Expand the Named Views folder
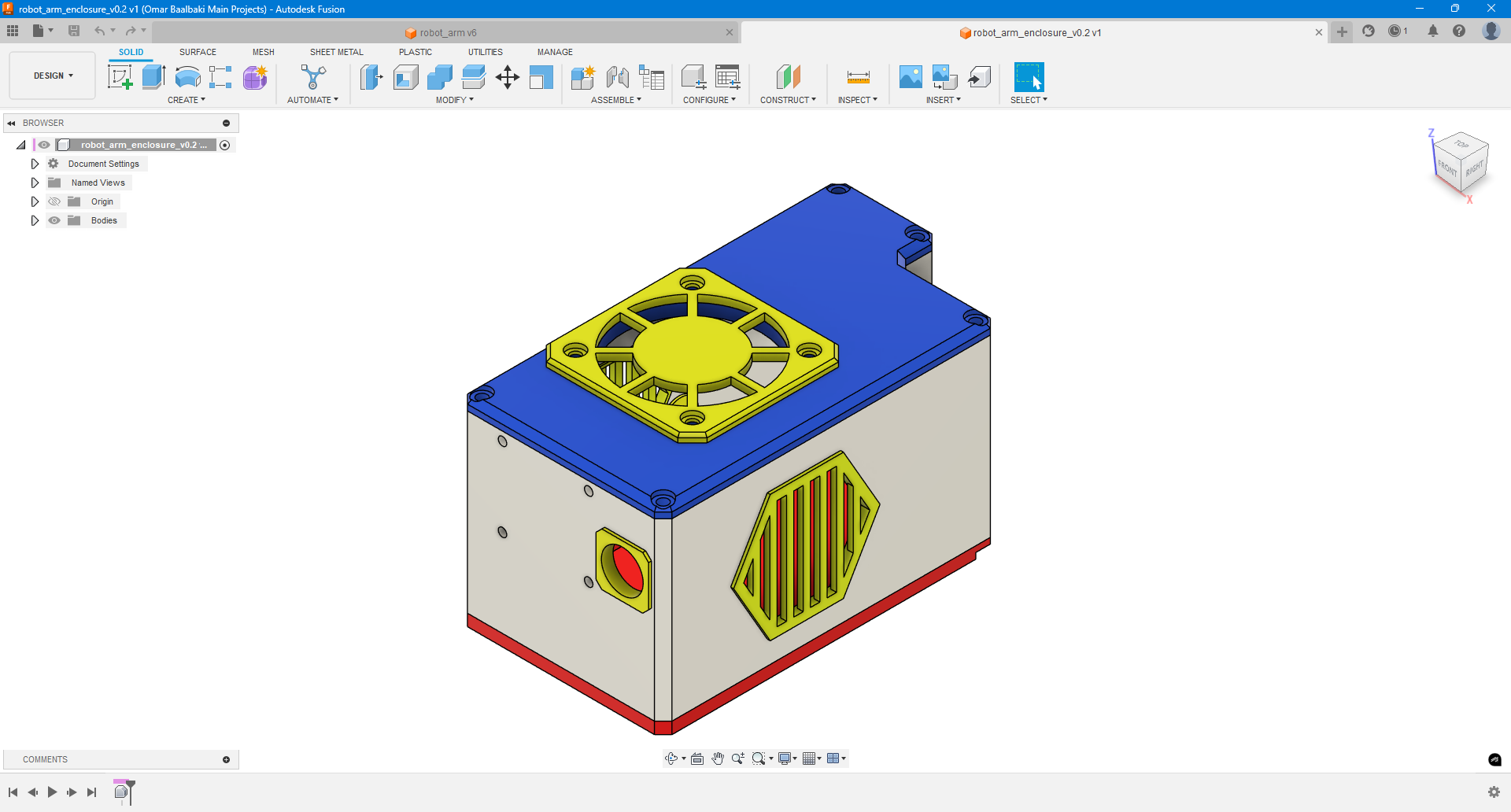This screenshot has width=1511, height=812. (35, 183)
